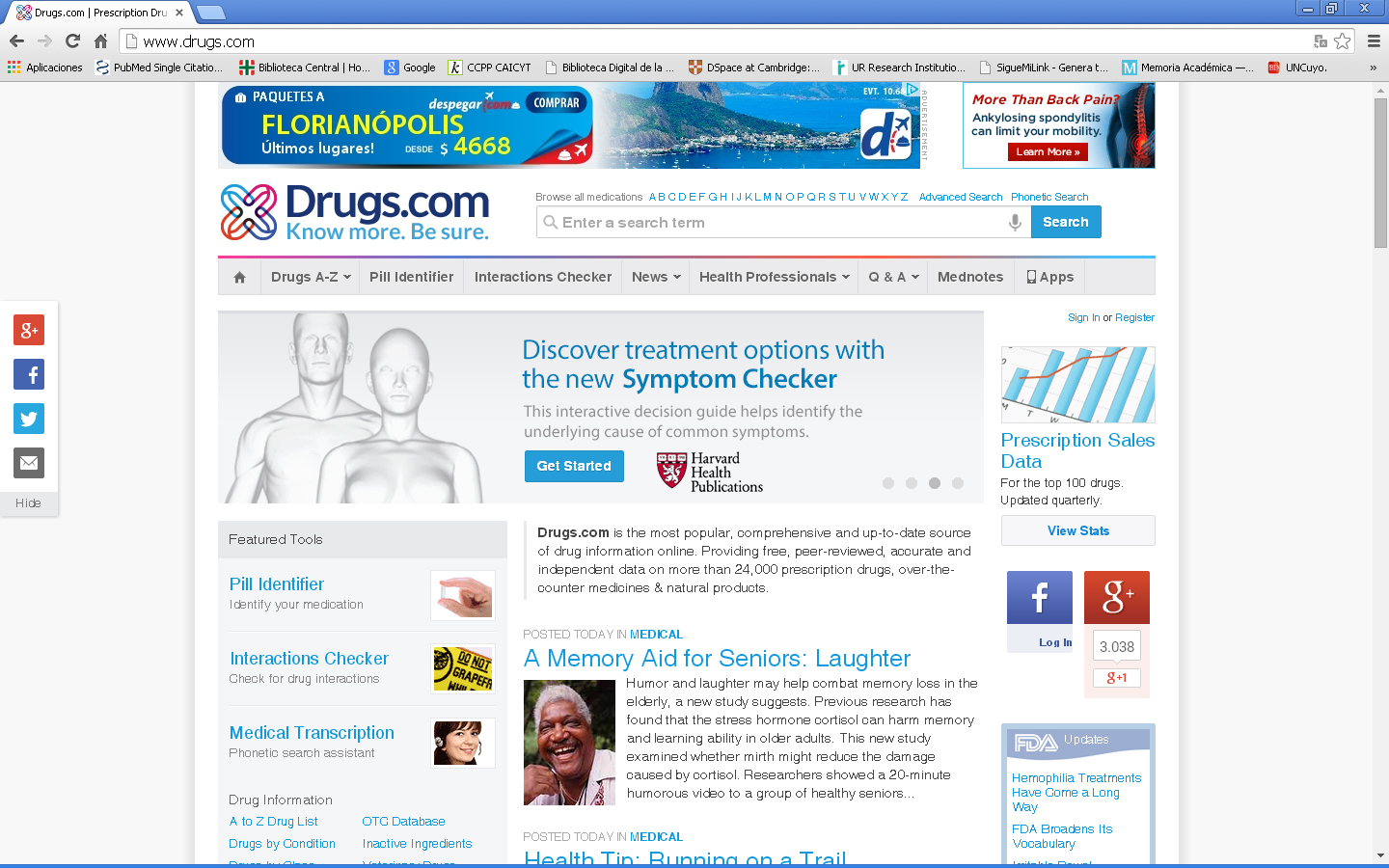Reload the page with refresh icon
Viewport: 1389px width, 868px height.
[72, 41]
